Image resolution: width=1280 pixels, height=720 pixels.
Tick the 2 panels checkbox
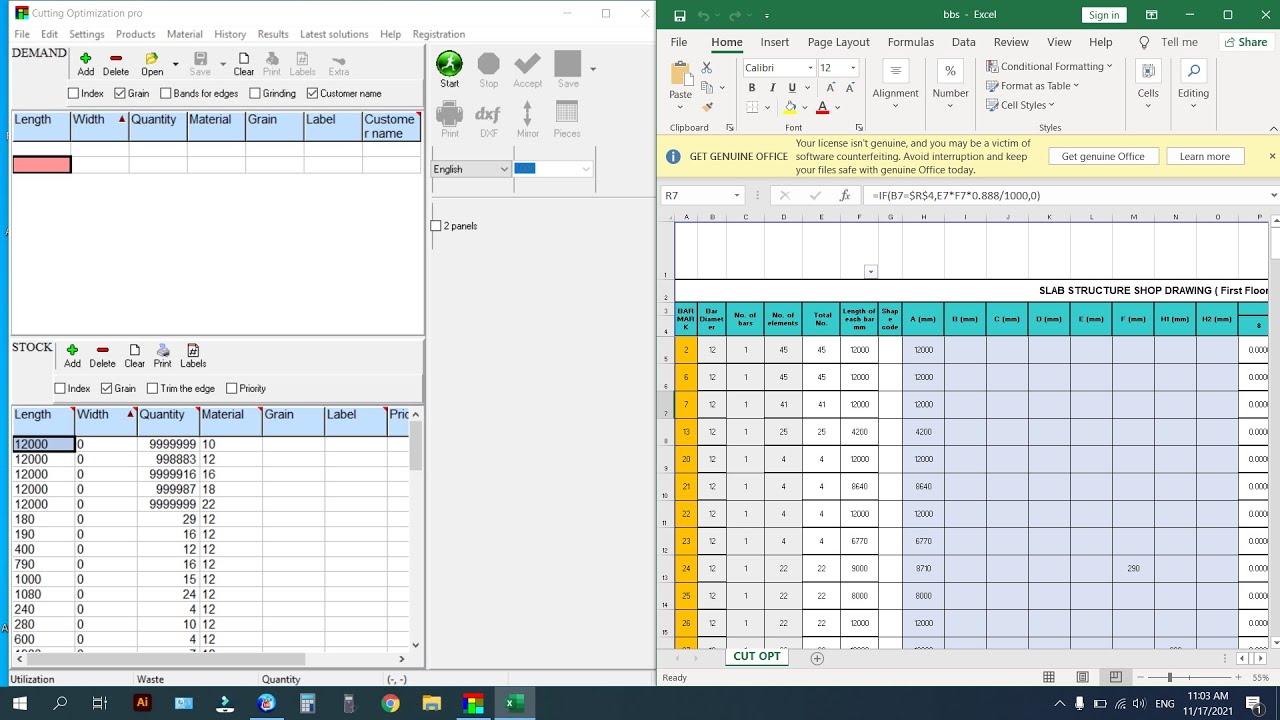[436, 226]
